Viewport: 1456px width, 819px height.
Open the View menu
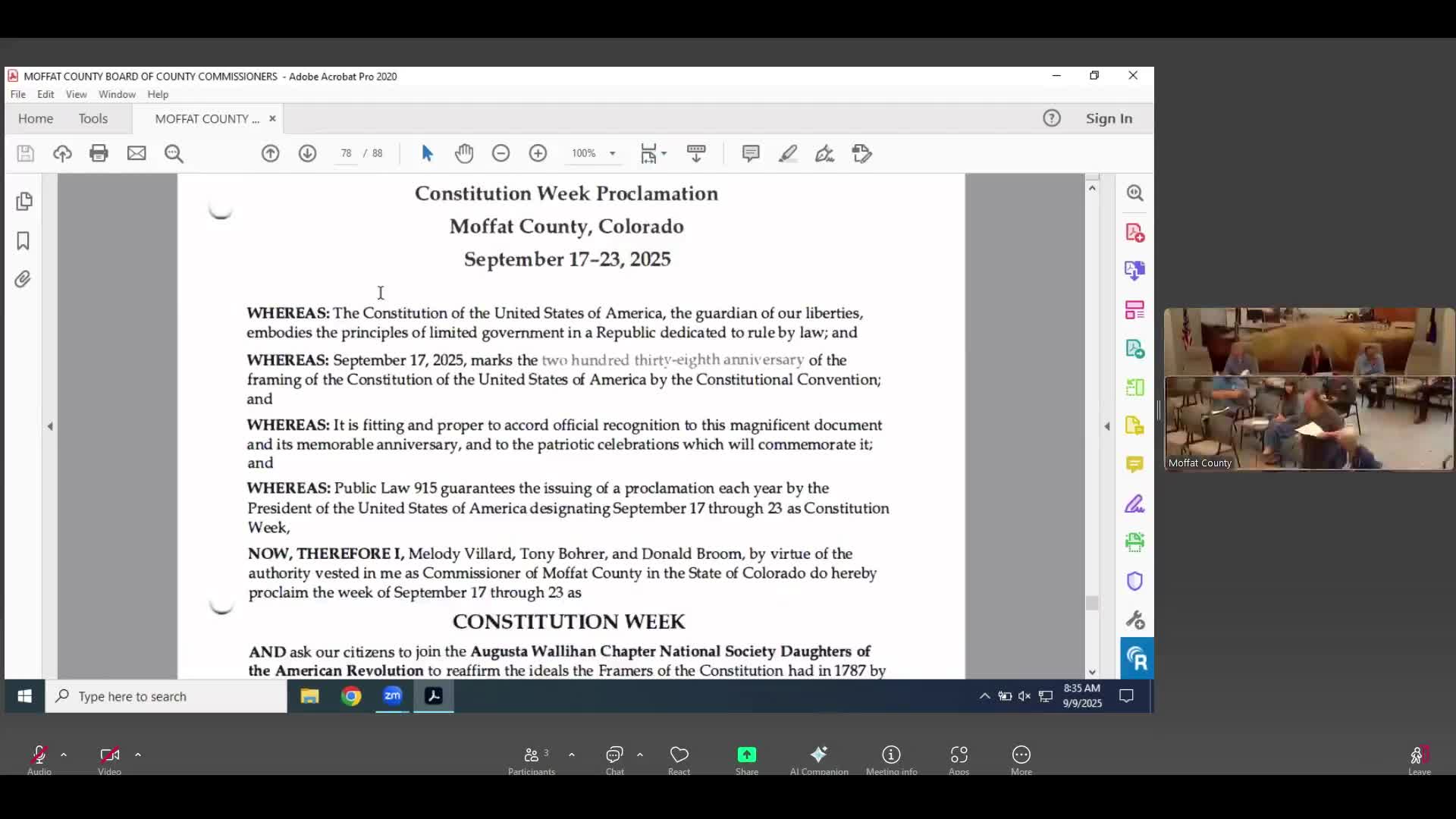pyautogui.click(x=76, y=94)
